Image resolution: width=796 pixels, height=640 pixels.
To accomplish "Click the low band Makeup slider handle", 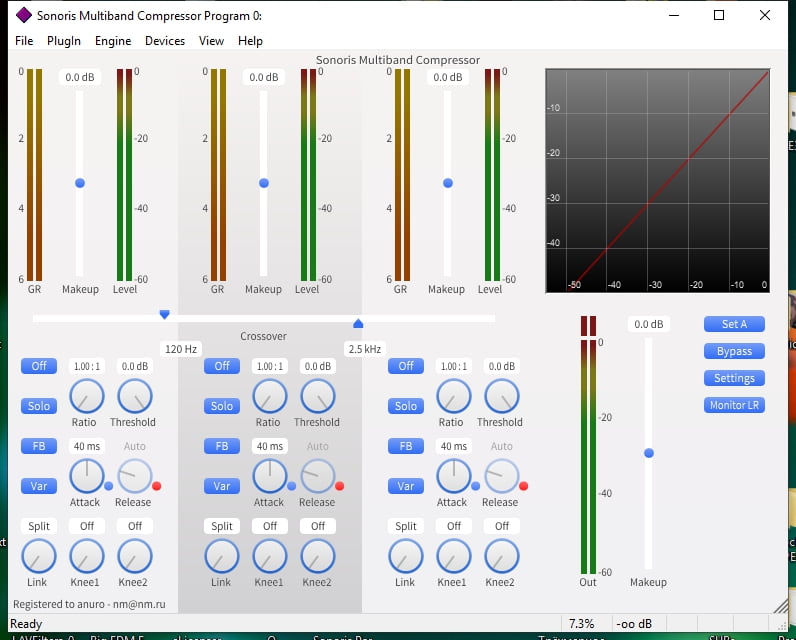I will pos(80,183).
